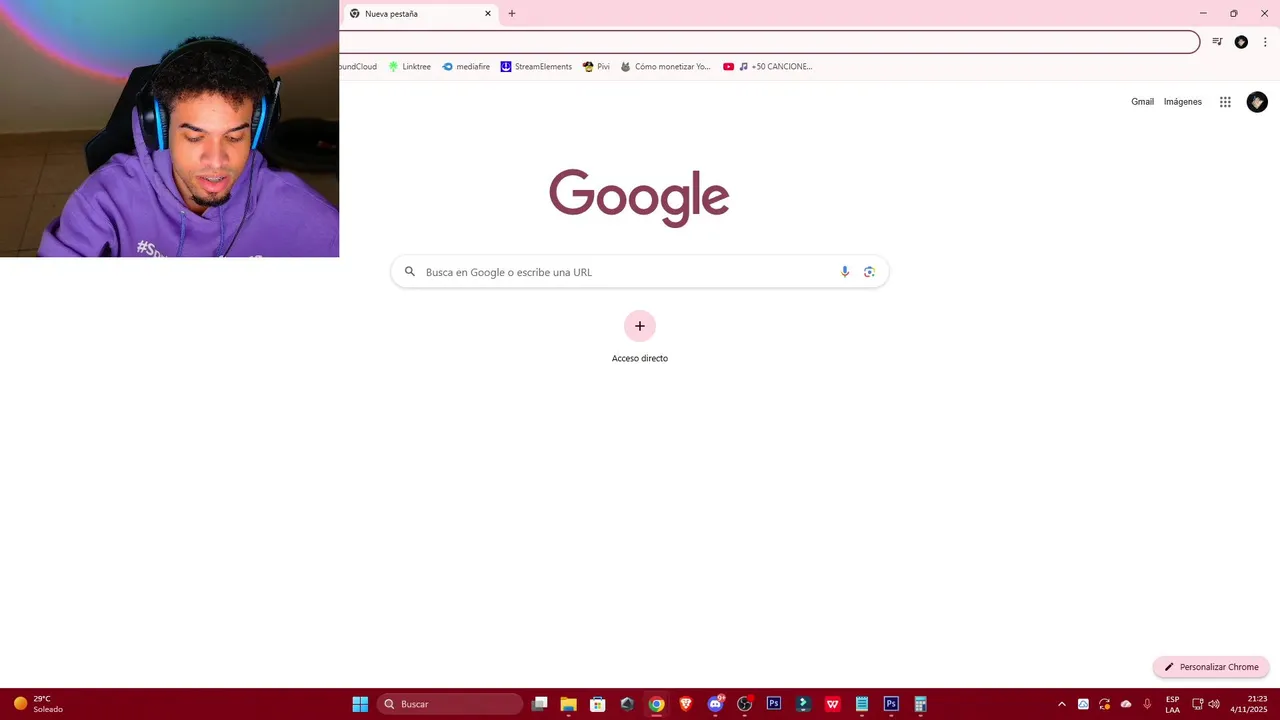The width and height of the screenshot is (1280, 720).
Task: Click blue cloud tray icon
Action: tap(1083, 704)
